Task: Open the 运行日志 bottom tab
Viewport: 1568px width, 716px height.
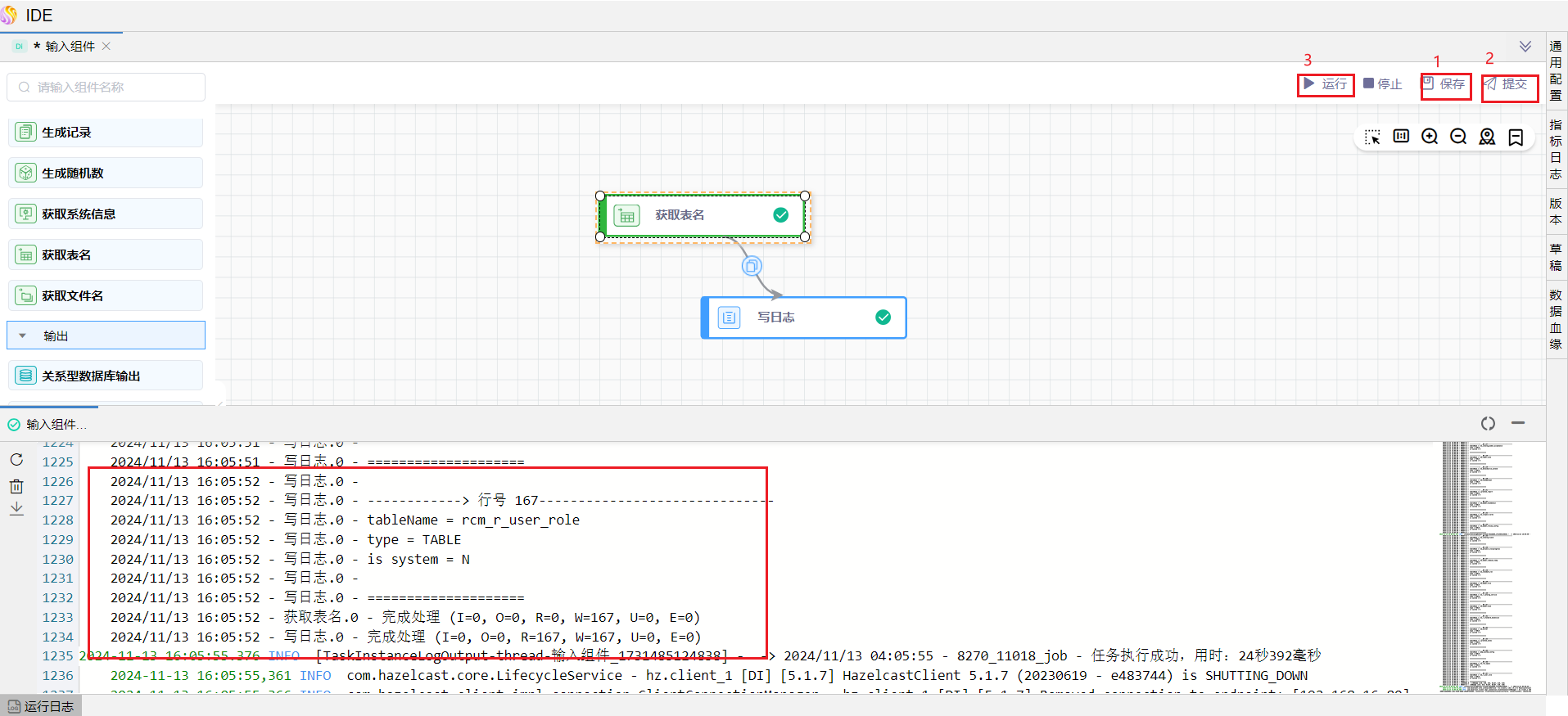Action: pos(41,706)
